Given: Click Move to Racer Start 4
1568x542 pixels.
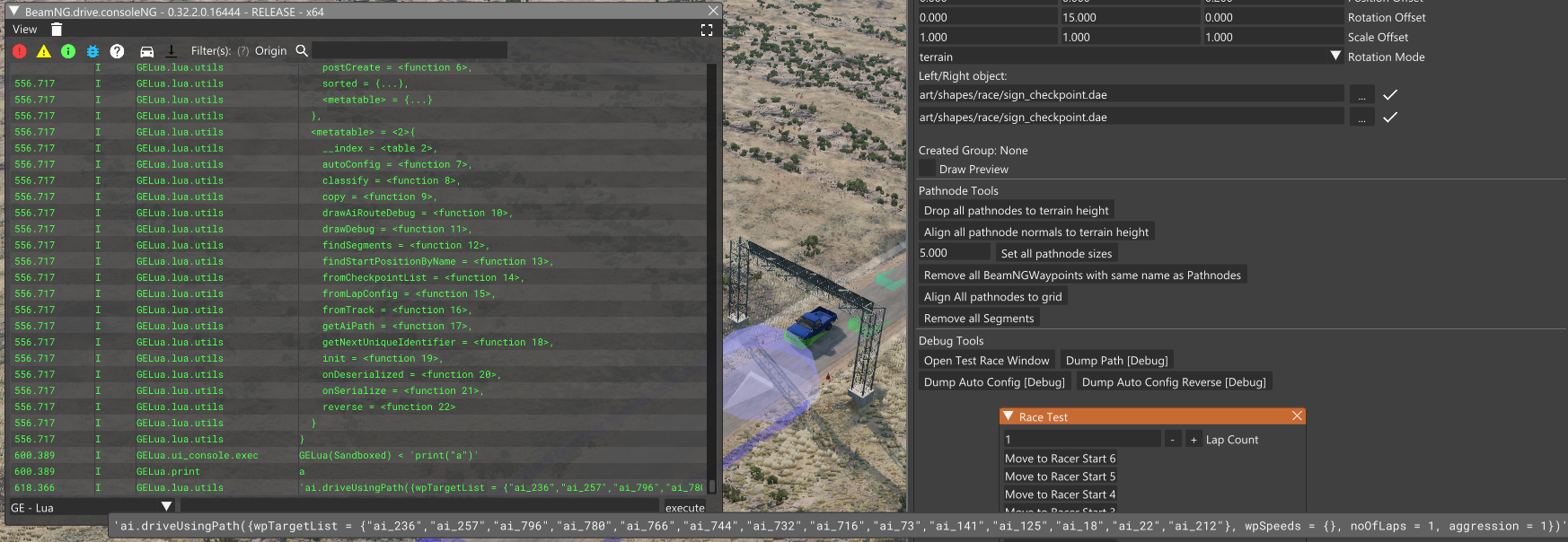Looking at the screenshot, I should [x=1060, y=494].
